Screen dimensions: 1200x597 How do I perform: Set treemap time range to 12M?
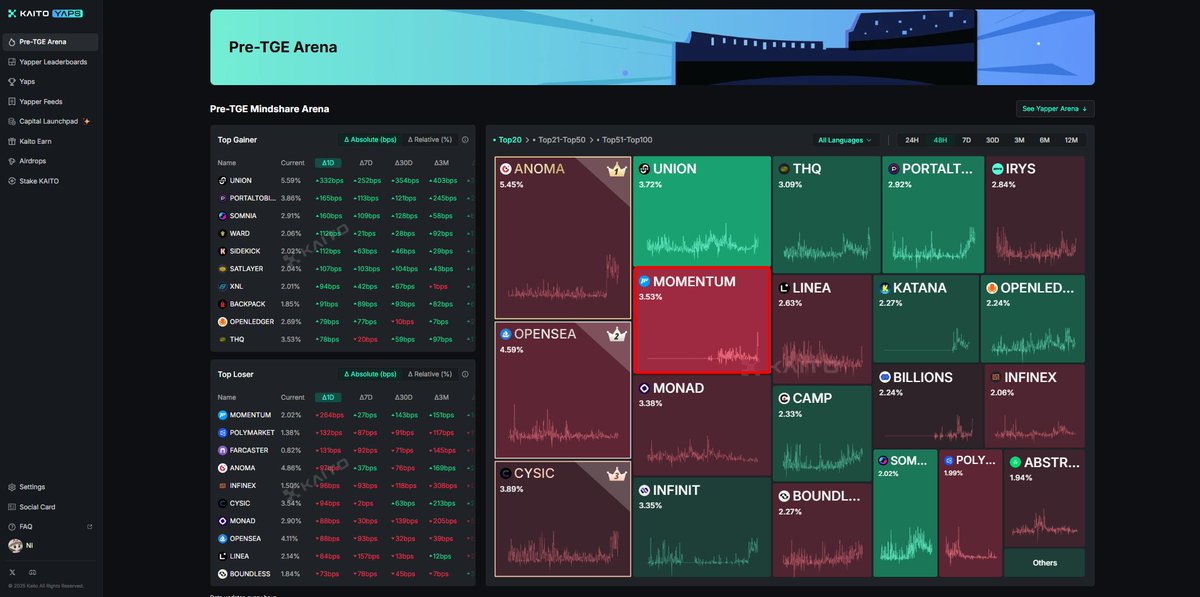click(x=1071, y=140)
